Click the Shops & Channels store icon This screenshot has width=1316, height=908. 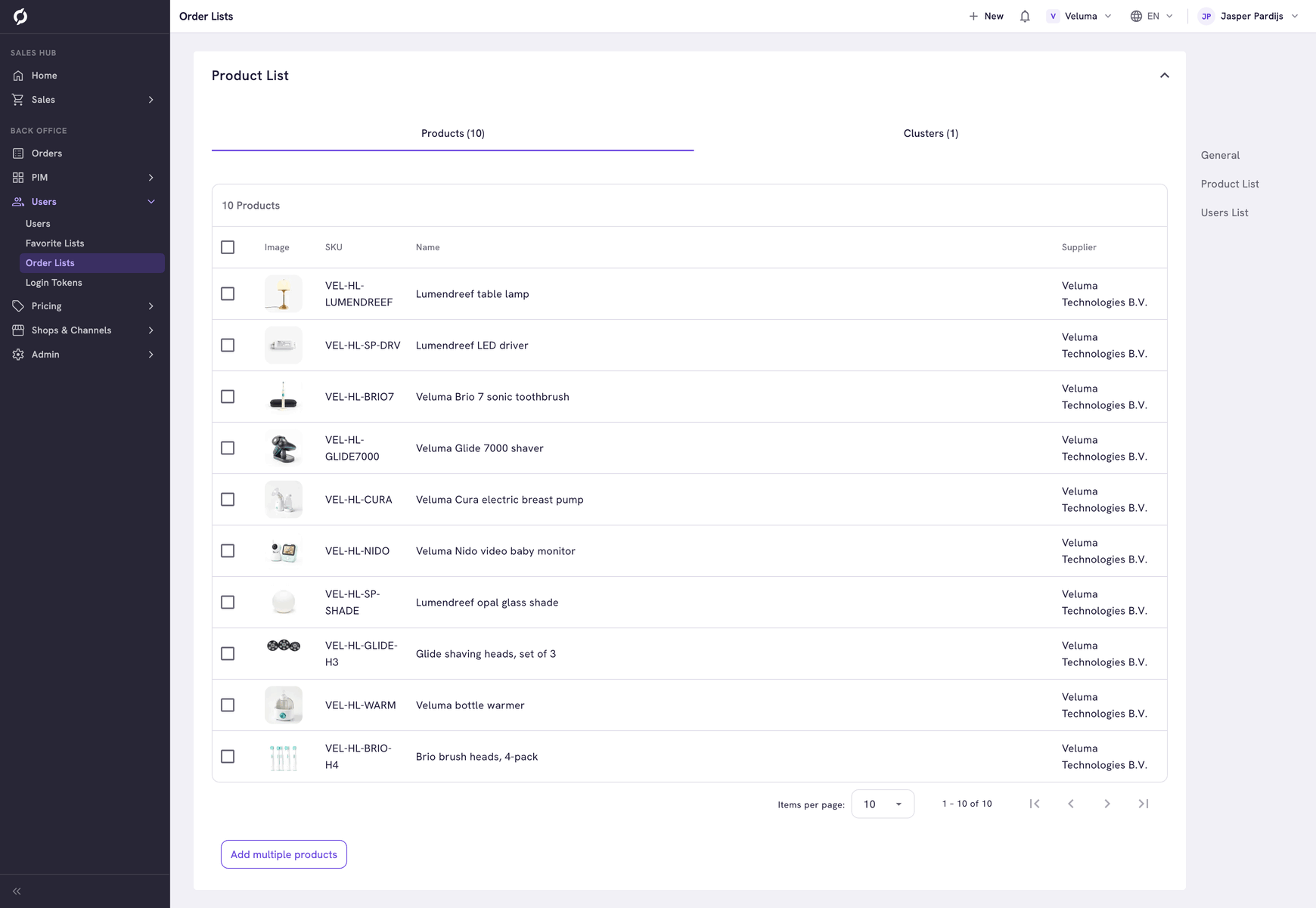(18, 330)
